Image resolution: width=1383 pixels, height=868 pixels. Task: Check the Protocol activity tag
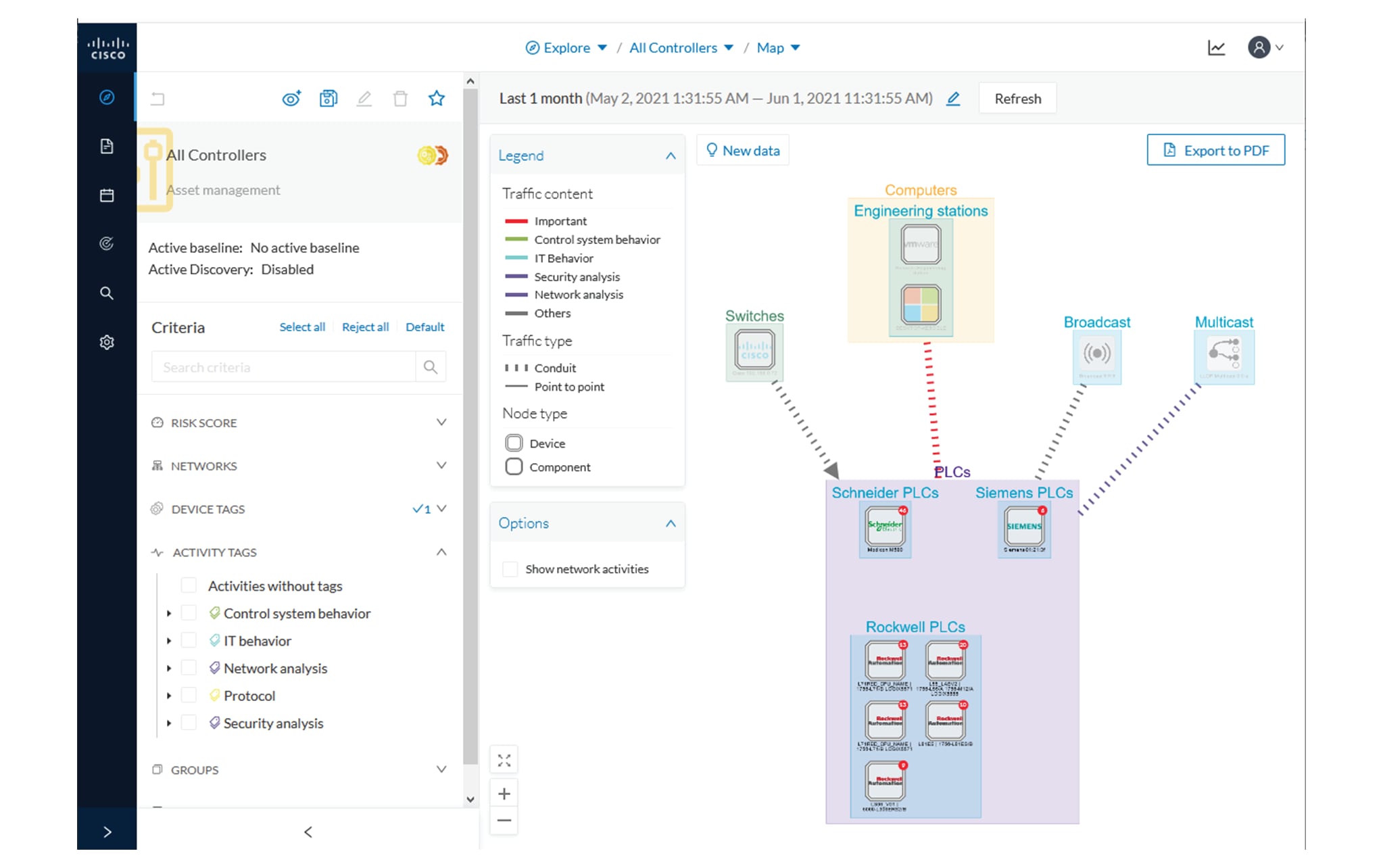[x=189, y=696]
